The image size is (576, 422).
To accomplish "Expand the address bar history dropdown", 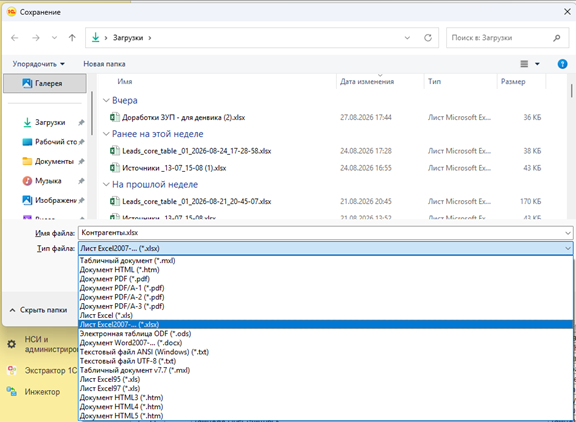I will [x=407, y=38].
